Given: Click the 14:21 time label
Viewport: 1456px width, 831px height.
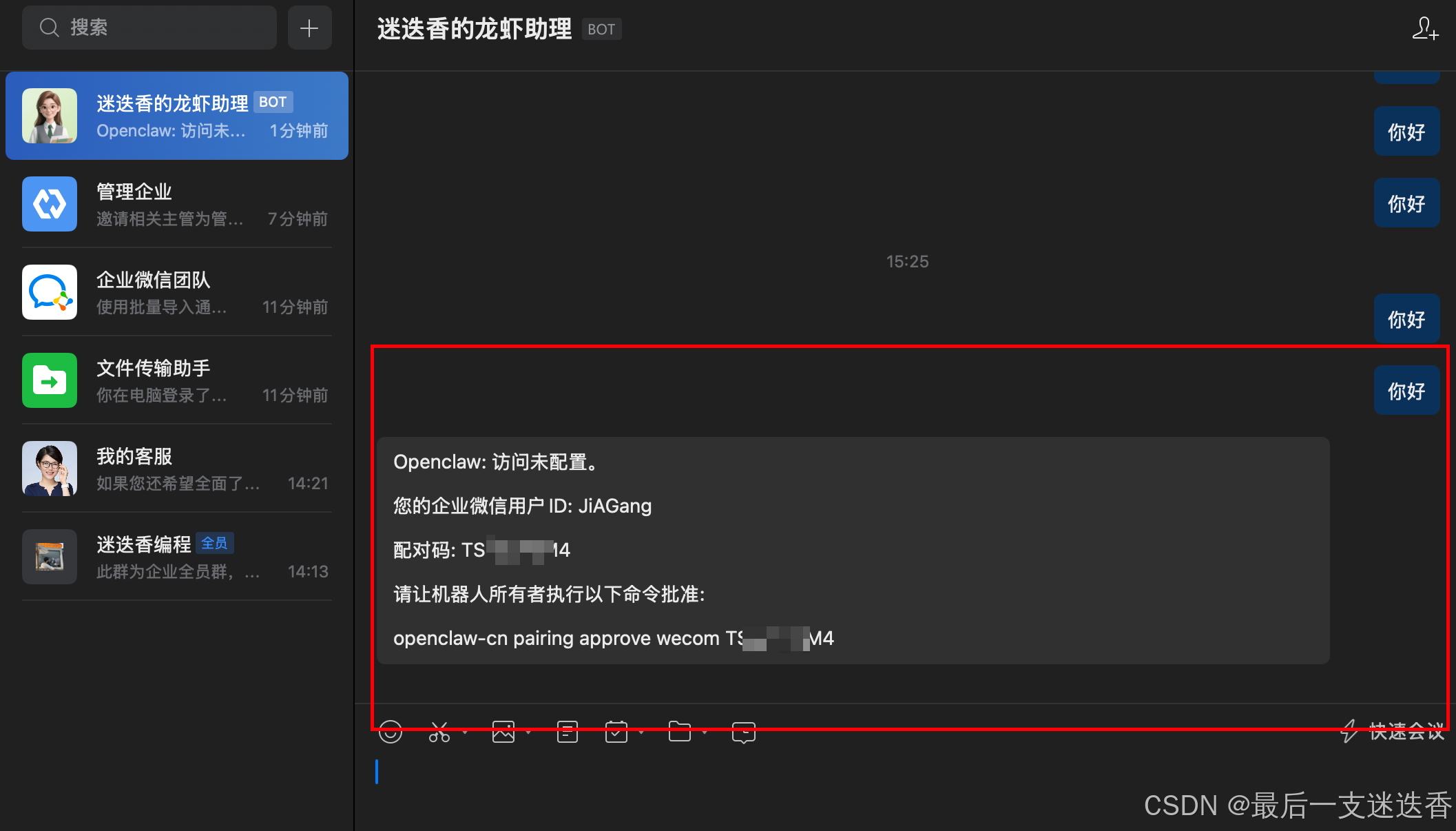Looking at the screenshot, I should [x=308, y=484].
